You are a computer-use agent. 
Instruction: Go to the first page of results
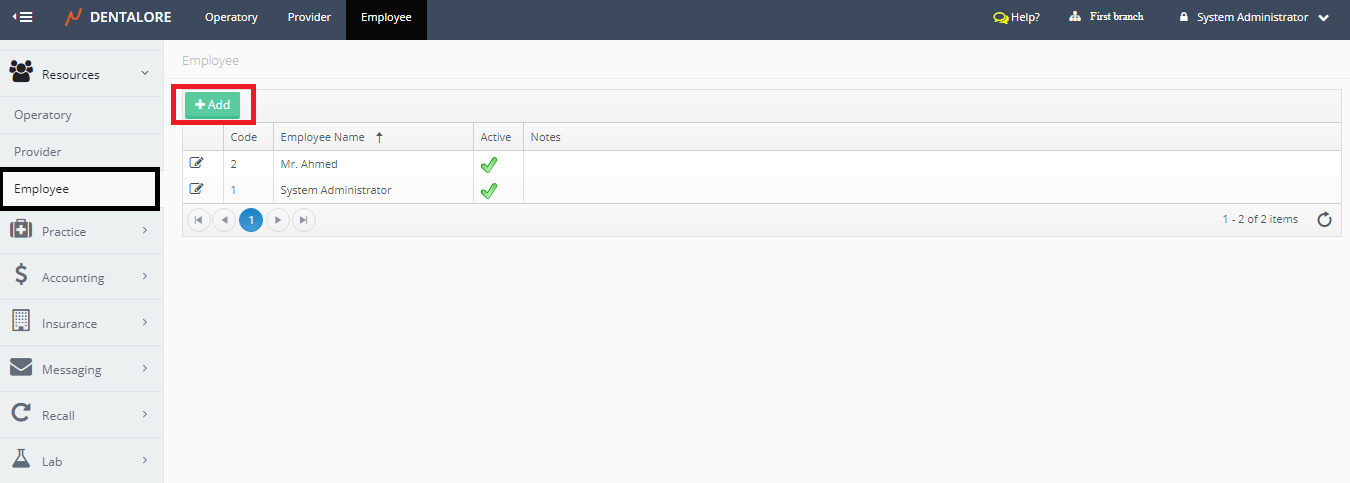[x=199, y=220]
